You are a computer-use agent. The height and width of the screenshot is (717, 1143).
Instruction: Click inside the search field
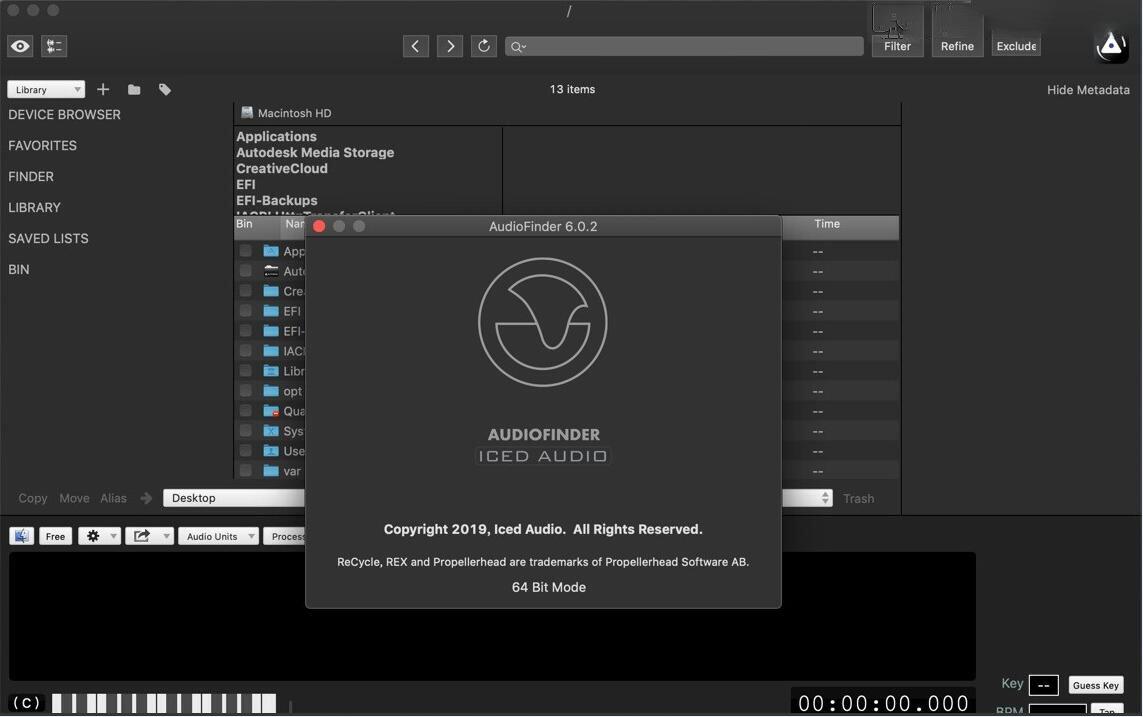pyautogui.click(x=684, y=46)
